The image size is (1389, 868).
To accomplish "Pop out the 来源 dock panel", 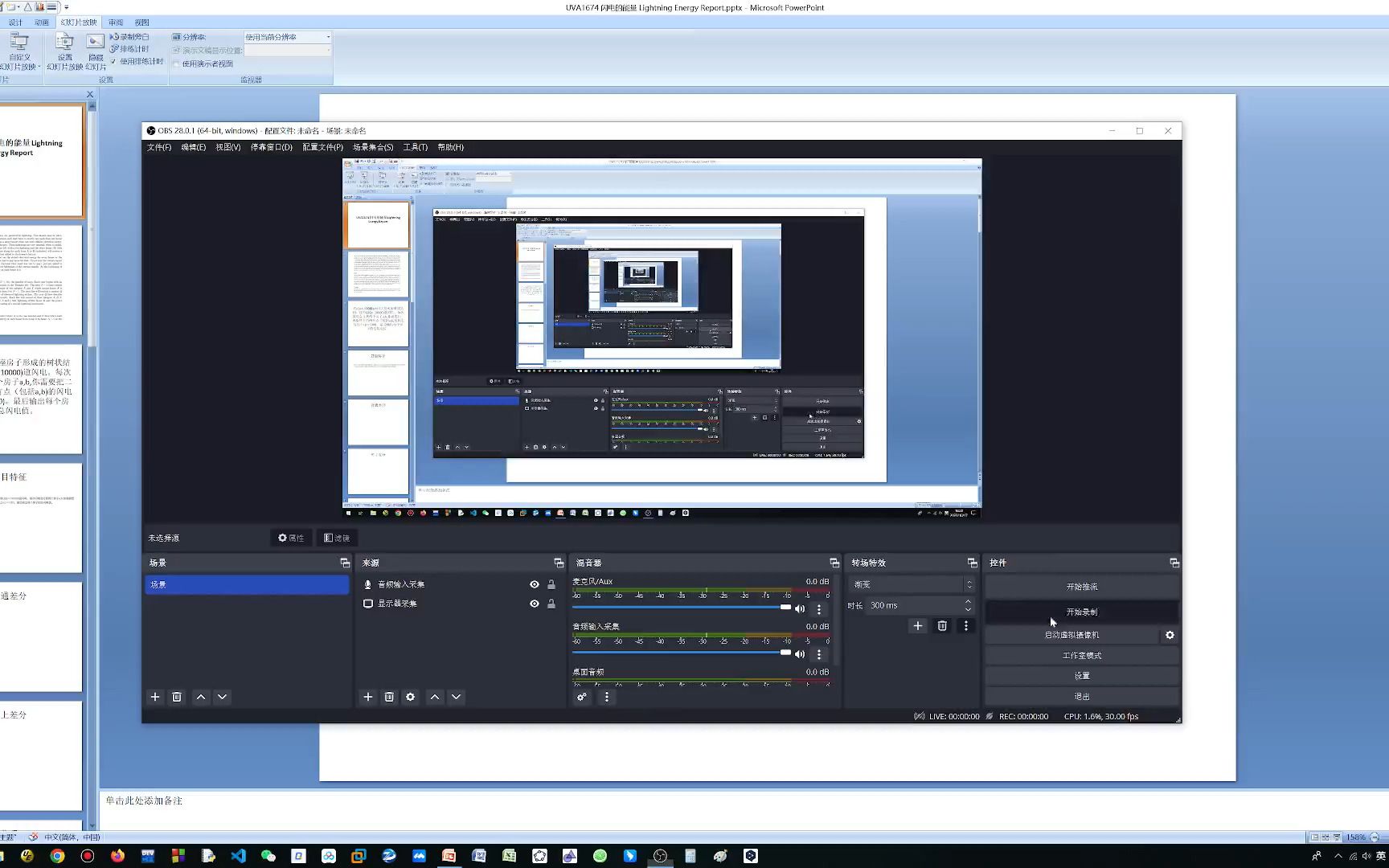I will (559, 563).
